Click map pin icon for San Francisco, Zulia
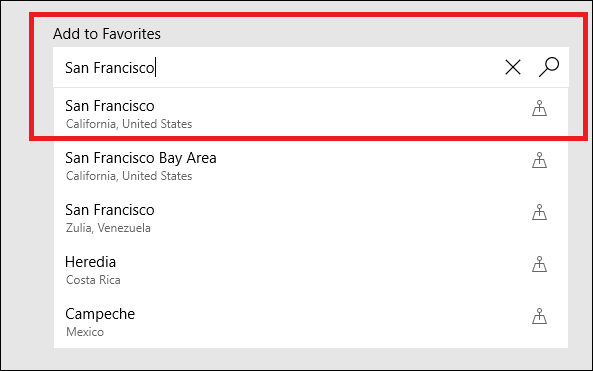The image size is (593, 371). click(539, 212)
